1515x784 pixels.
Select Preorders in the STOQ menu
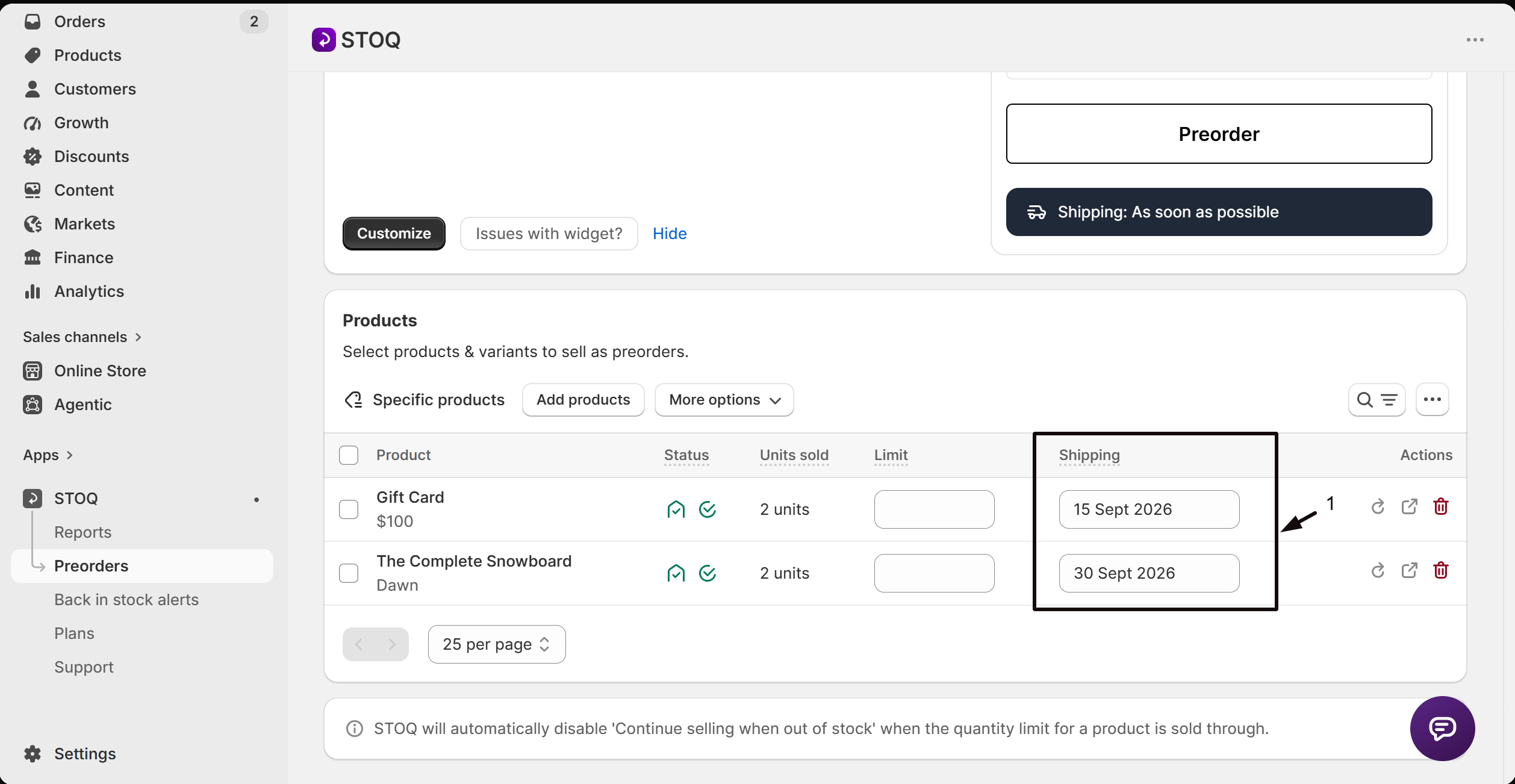[142, 566]
